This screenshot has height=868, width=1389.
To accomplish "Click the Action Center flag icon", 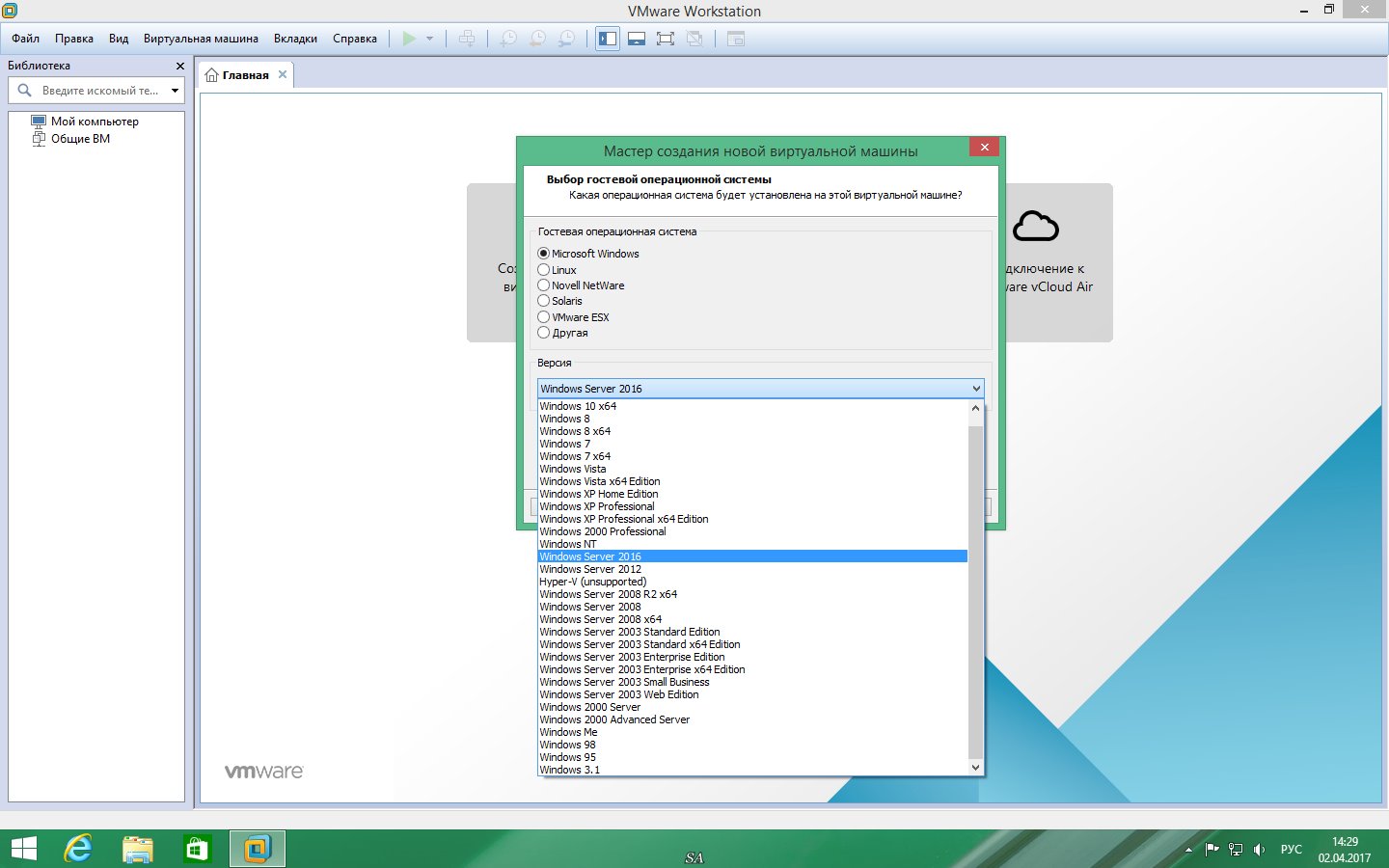I will tap(1212, 850).
